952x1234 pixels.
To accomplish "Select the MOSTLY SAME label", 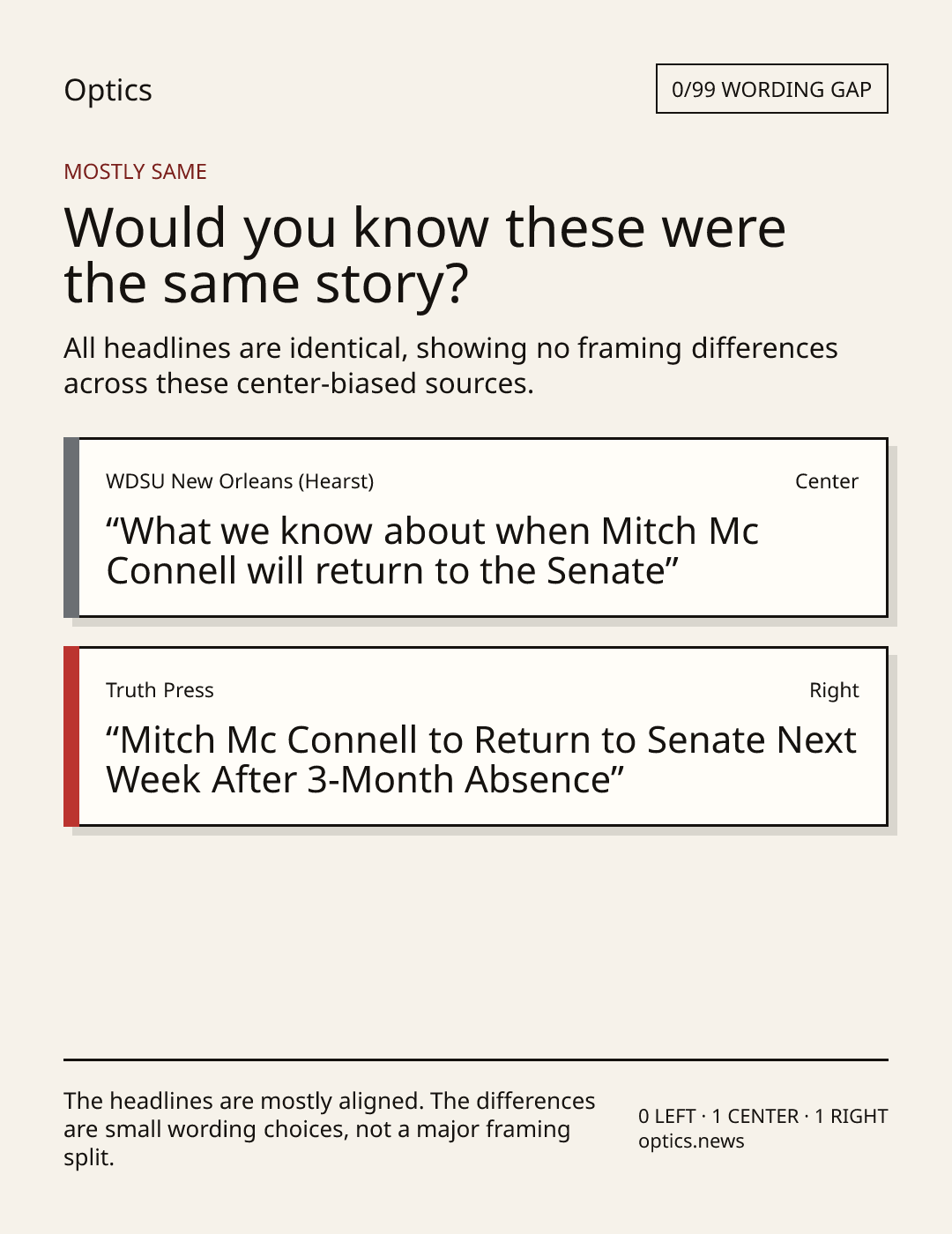I will (135, 172).
